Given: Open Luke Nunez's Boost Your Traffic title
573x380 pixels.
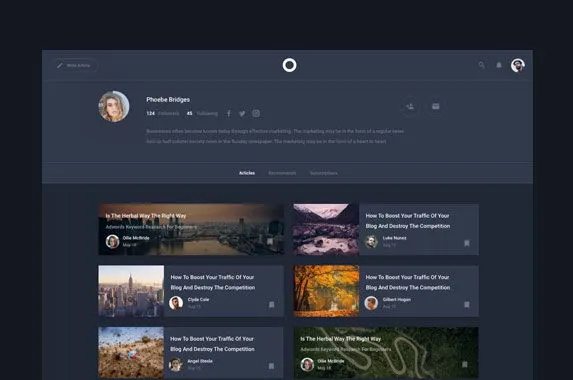Looking at the screenshot, I should click(x=408, y=221).
